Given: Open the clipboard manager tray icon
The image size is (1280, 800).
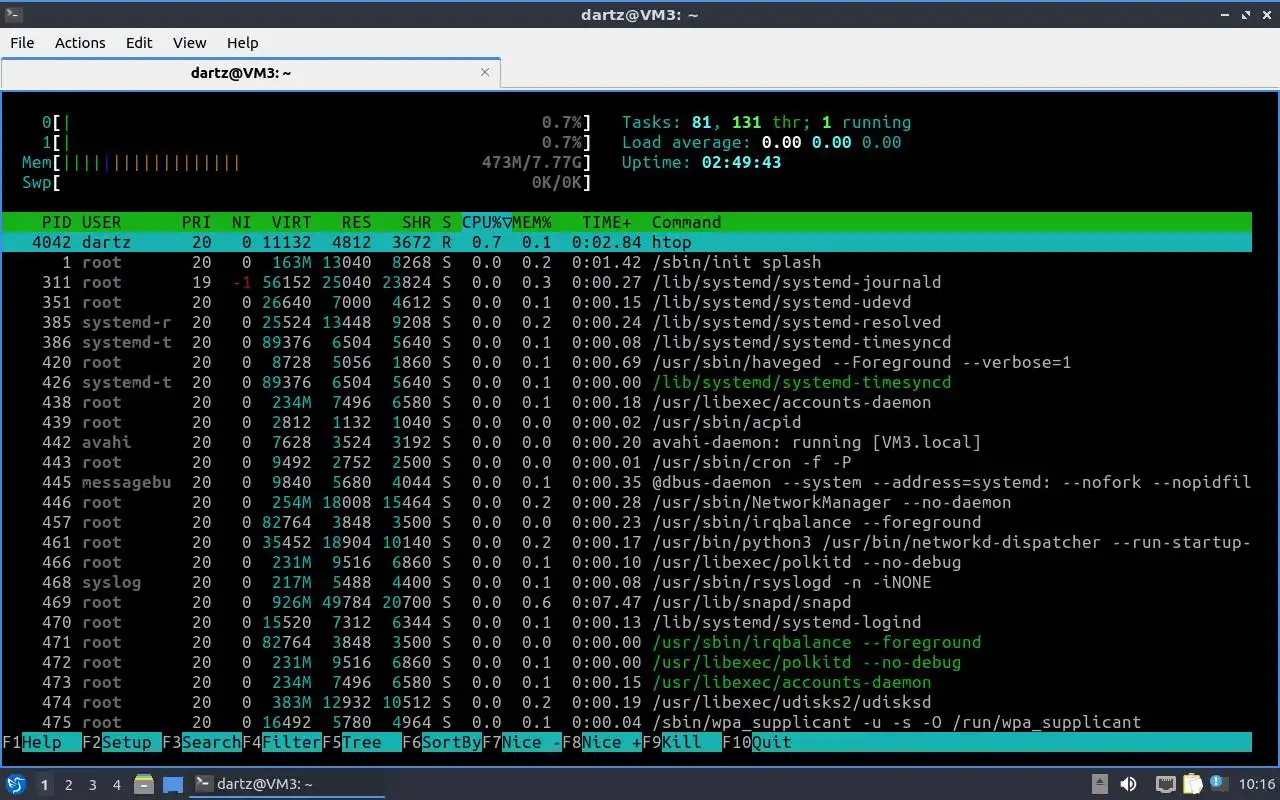Looking at the screenshot, I should (1192, 784).
